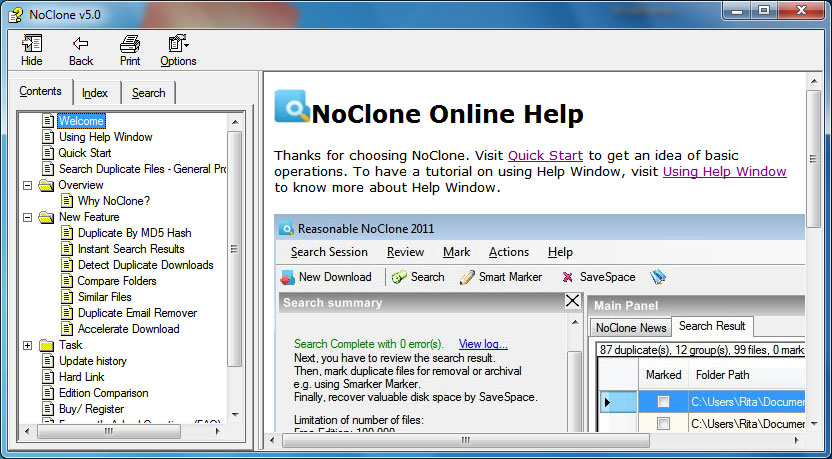Collapse the Overview folder
Screen dimensions: 832x459
pos(28,186)
